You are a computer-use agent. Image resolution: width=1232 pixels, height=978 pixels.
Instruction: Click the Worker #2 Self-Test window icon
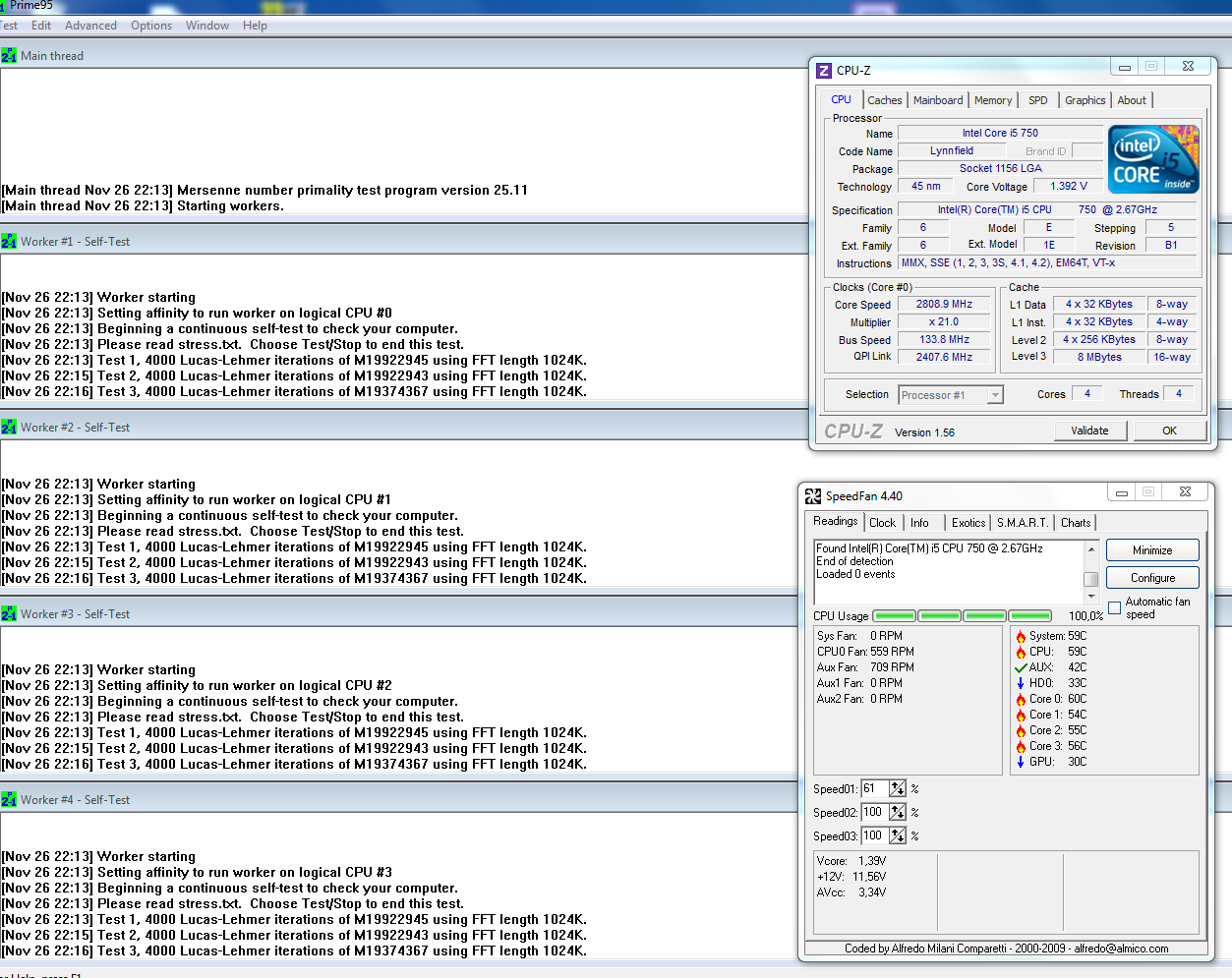9,428
